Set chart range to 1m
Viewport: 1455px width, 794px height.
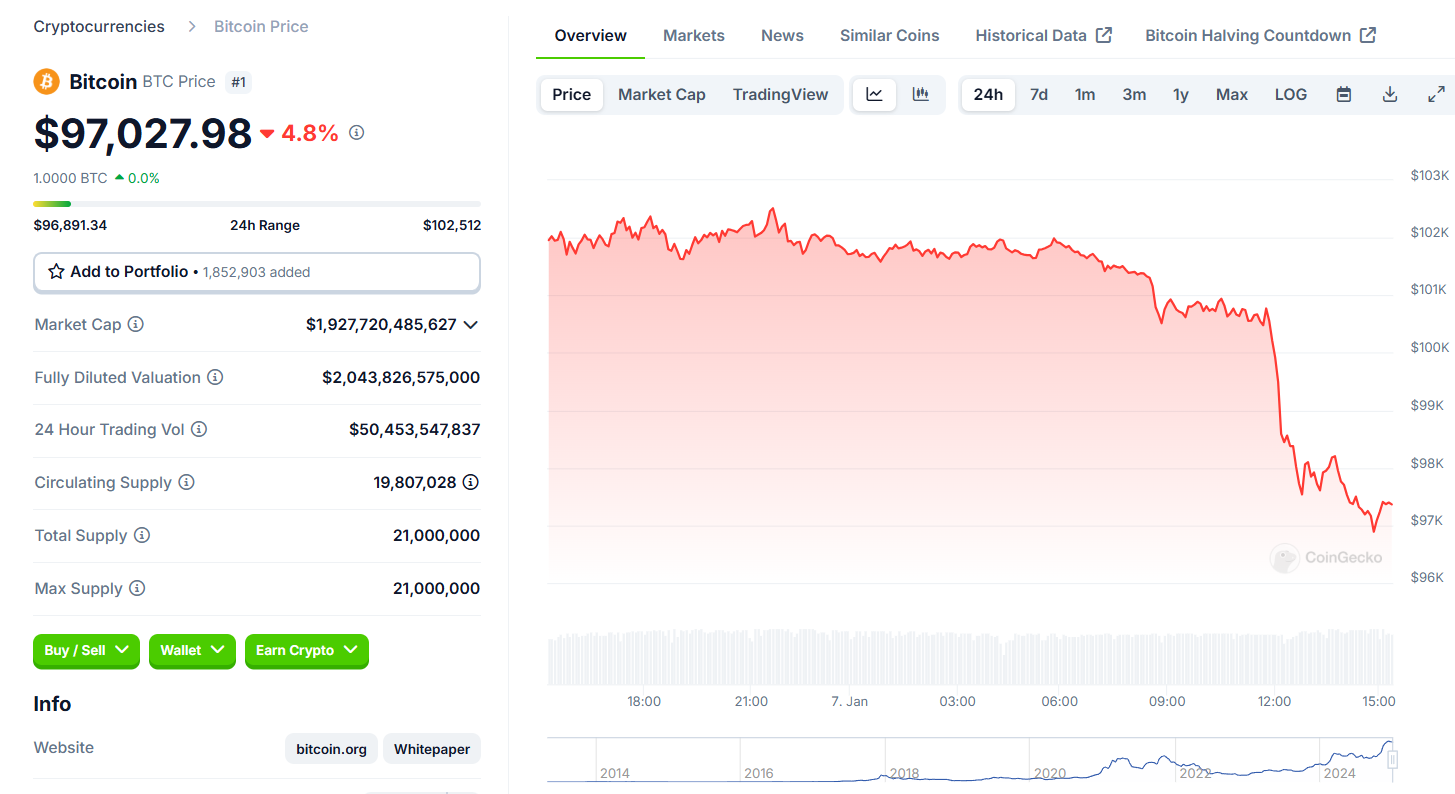tap(1085, 95)
